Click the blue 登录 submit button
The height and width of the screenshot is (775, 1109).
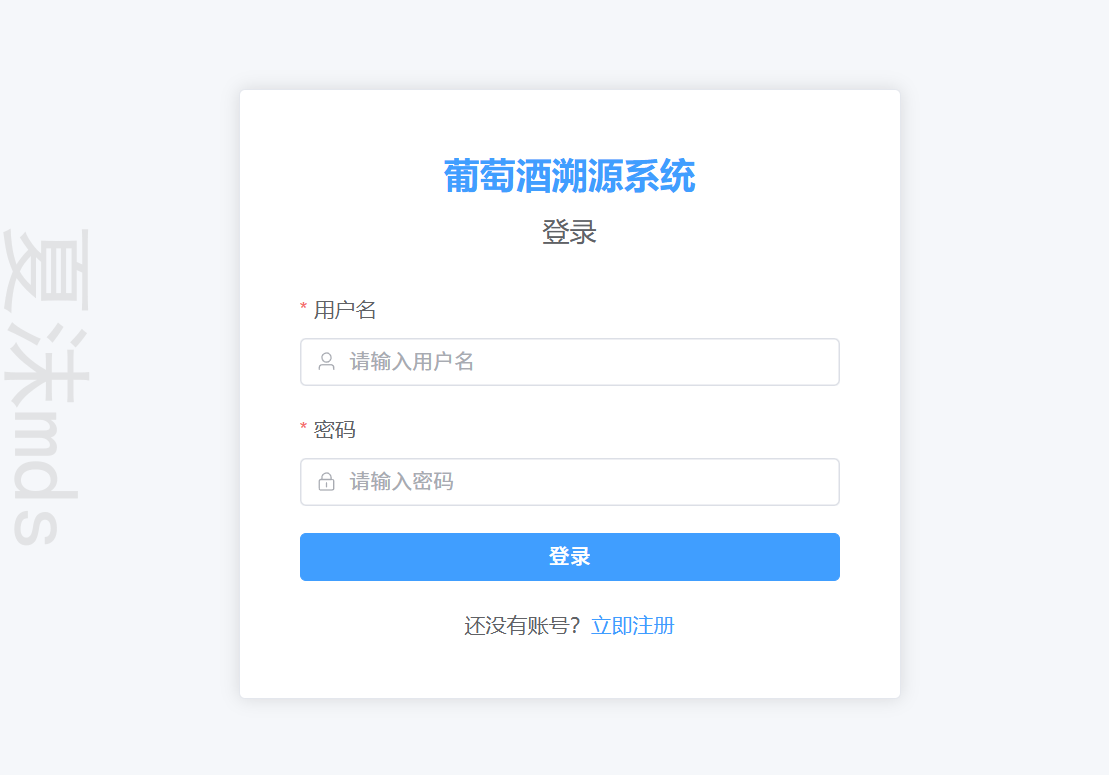tap(569, 557)
